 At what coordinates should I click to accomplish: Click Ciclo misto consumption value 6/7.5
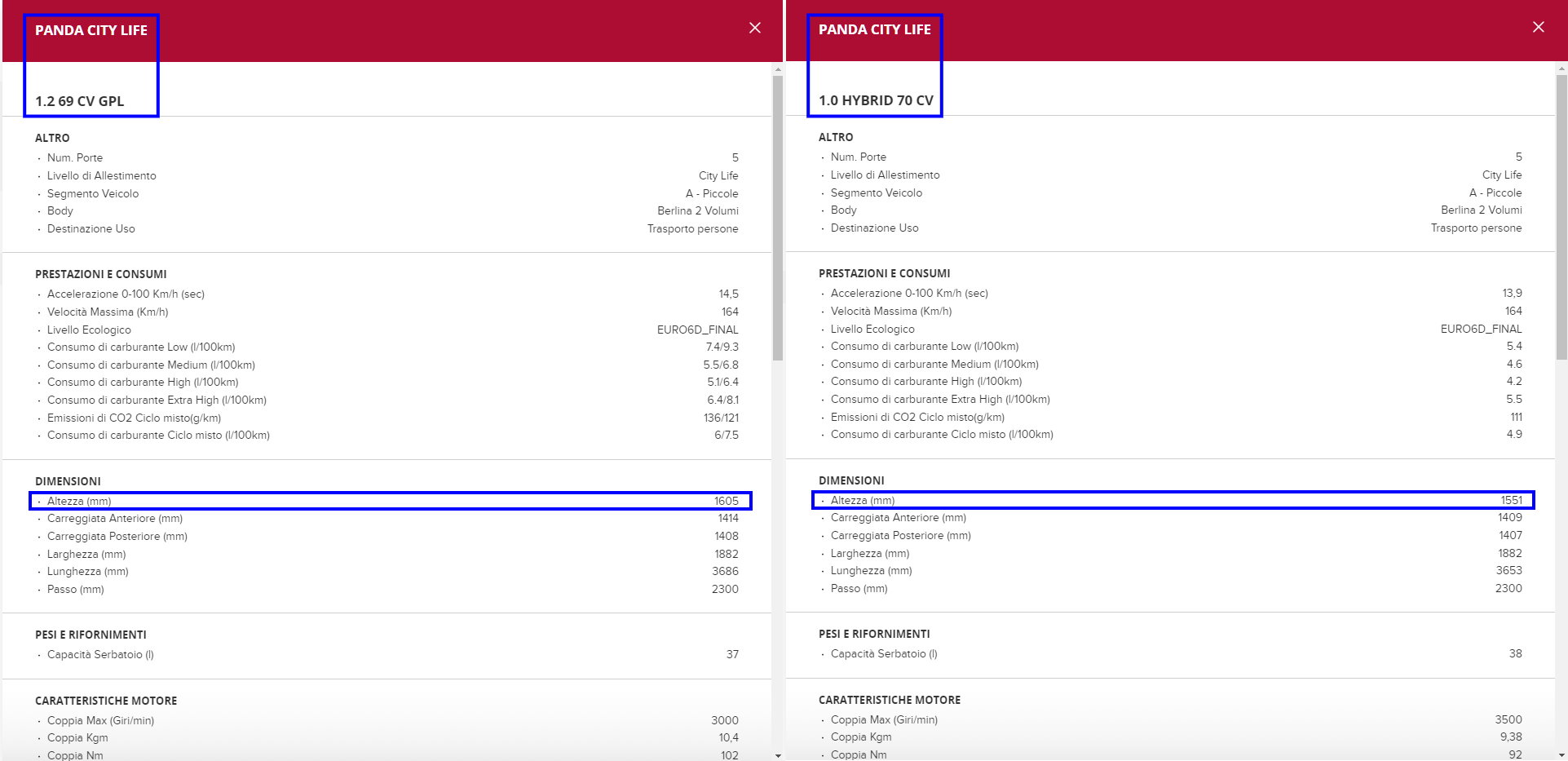(x=727, y=435)
